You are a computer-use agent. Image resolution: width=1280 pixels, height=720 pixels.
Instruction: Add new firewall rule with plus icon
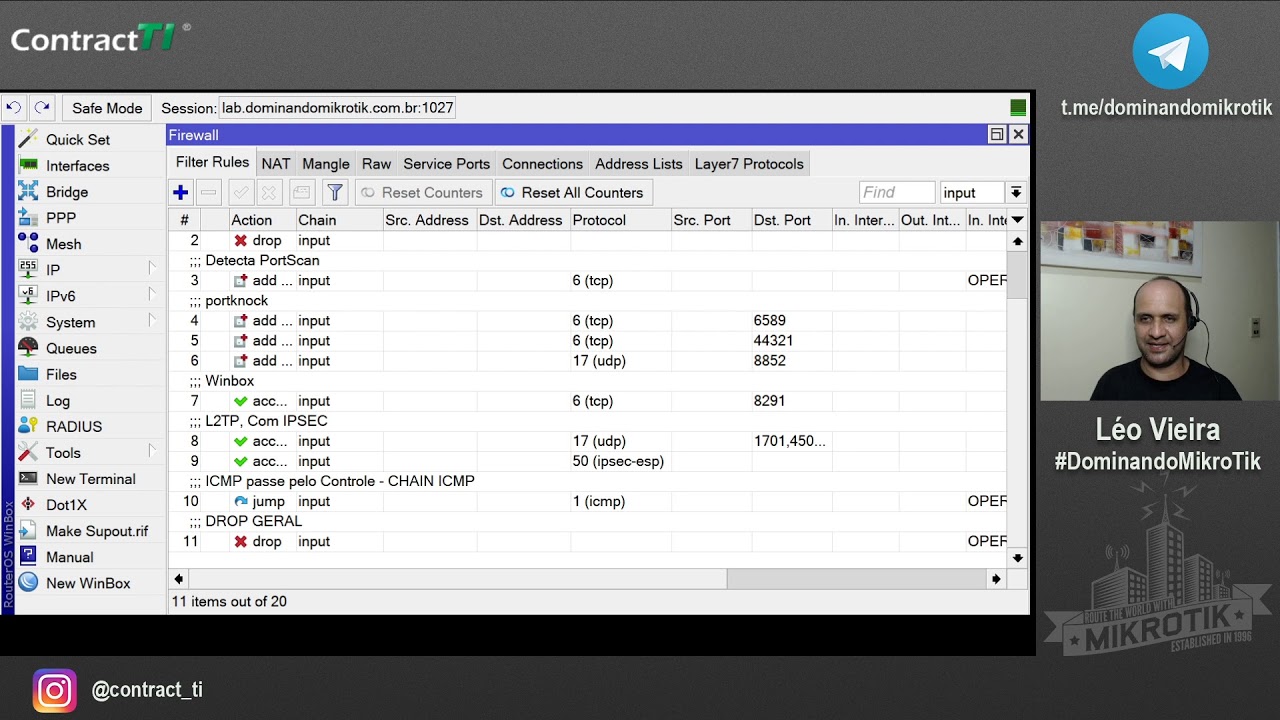click(181, 193)
